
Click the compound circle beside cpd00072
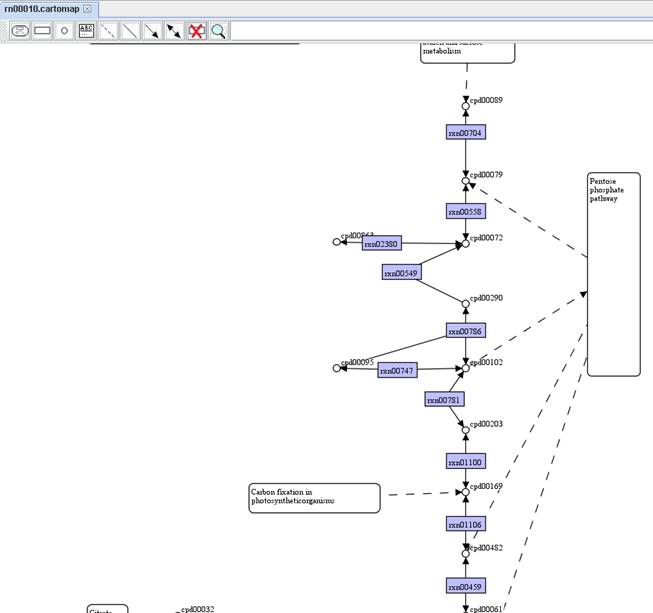466,244
